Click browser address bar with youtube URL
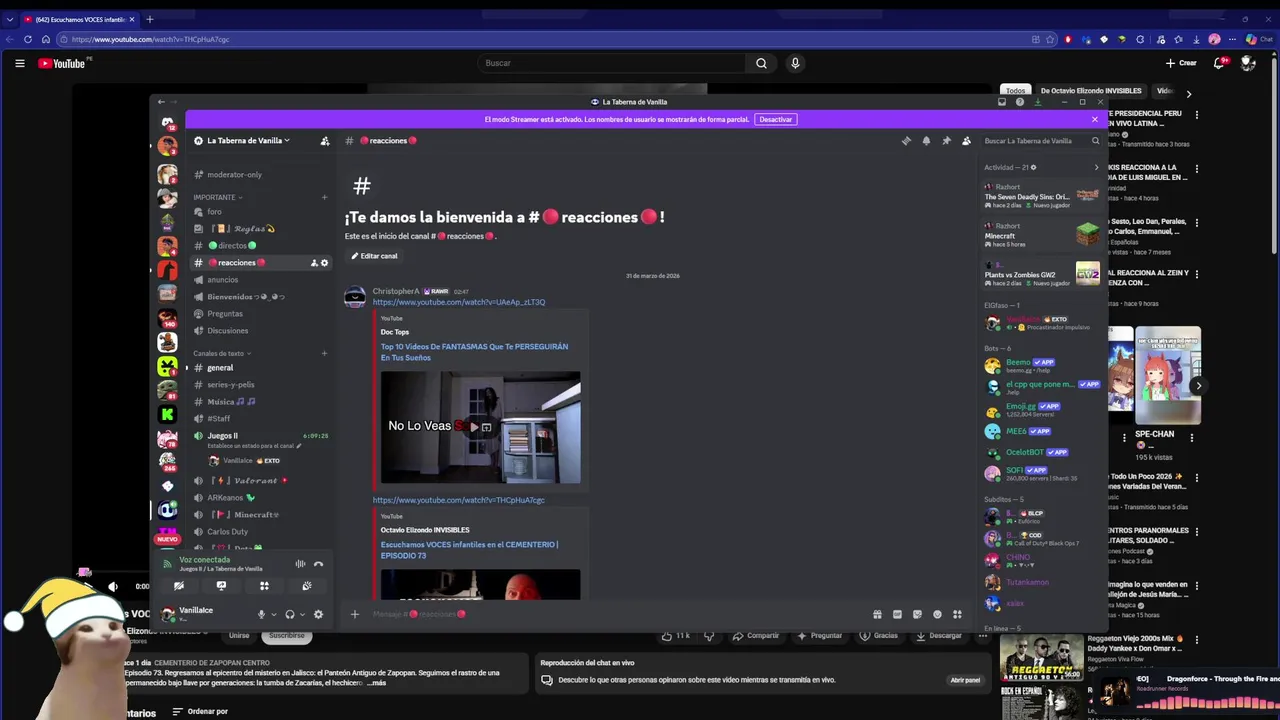This screenshot has height=720, width=1280. coord(545,39)
